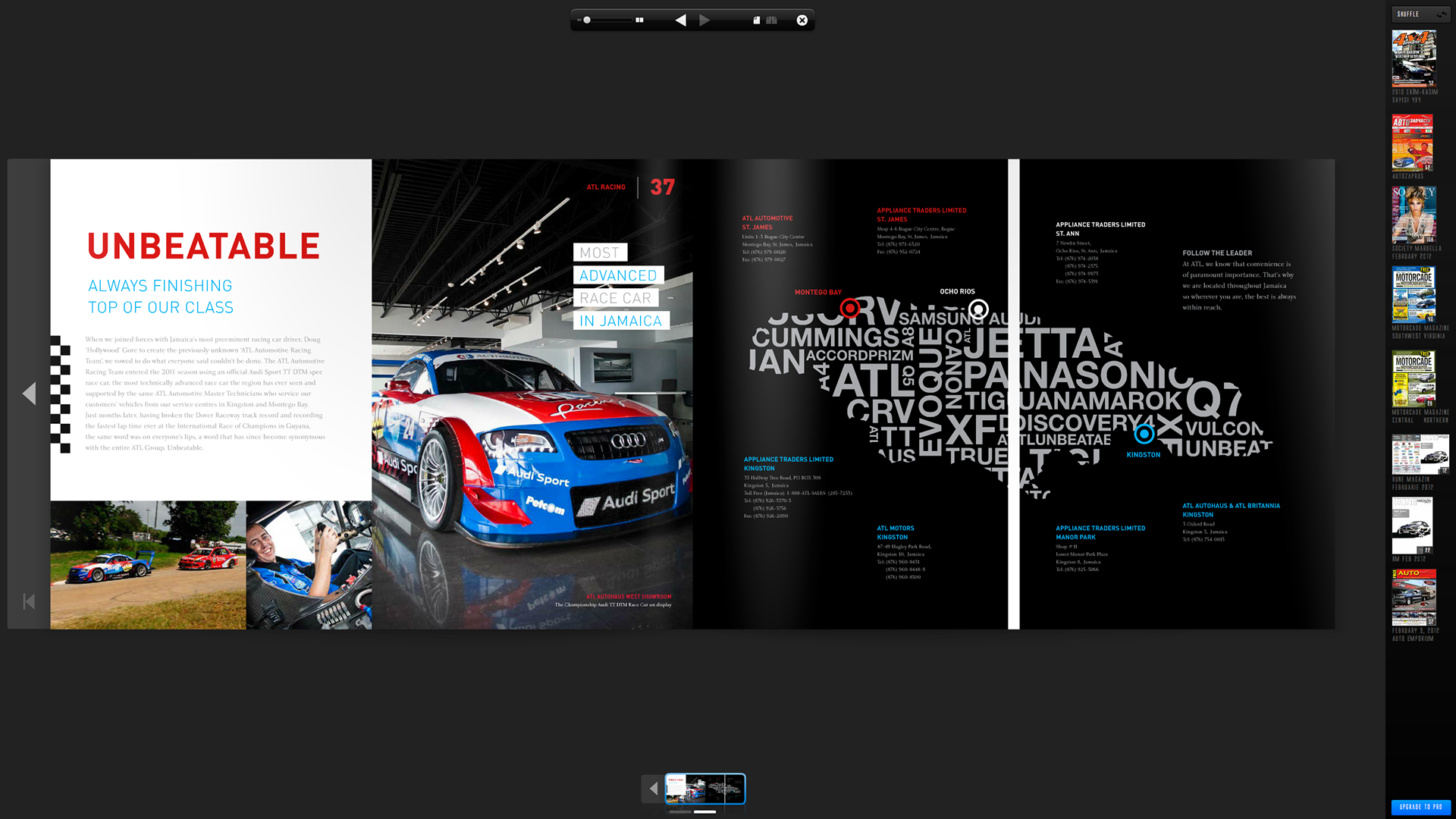Click the large zoom-in pages icon

(x=639, y=20)
